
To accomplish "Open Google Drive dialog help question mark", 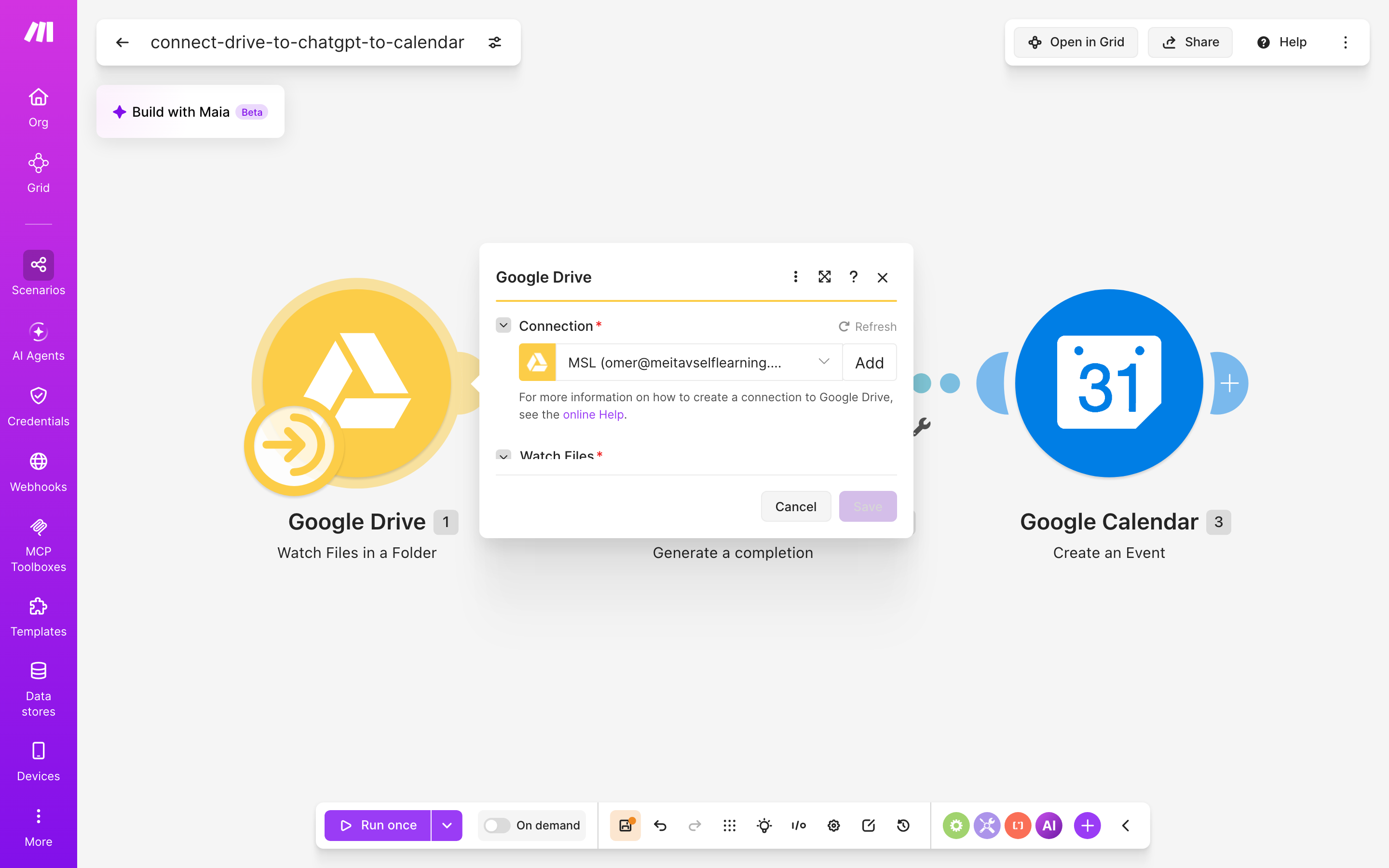I will coord(854,277).
